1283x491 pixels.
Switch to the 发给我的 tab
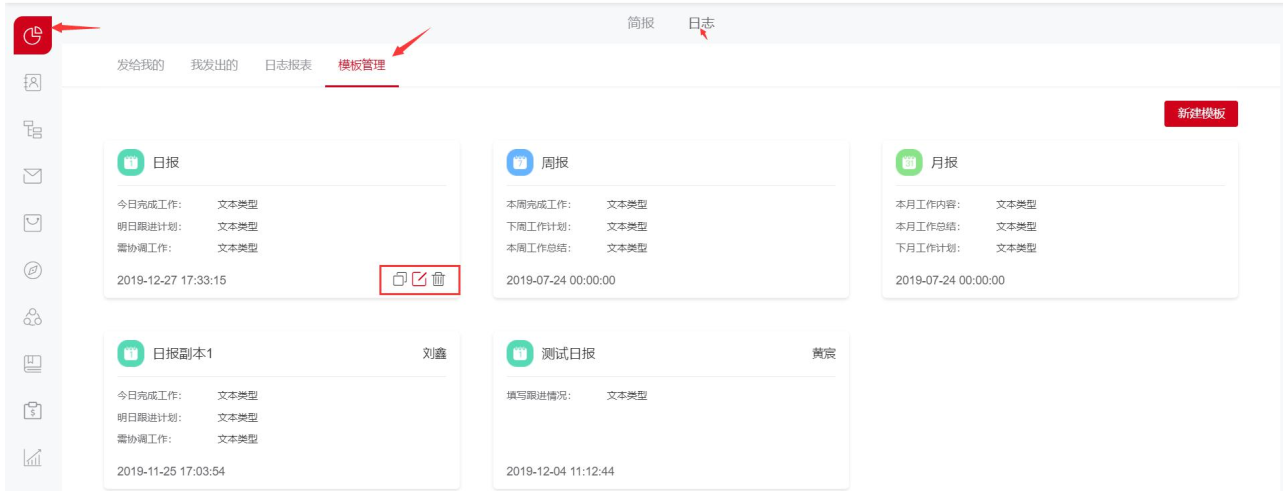coord(140,65)
